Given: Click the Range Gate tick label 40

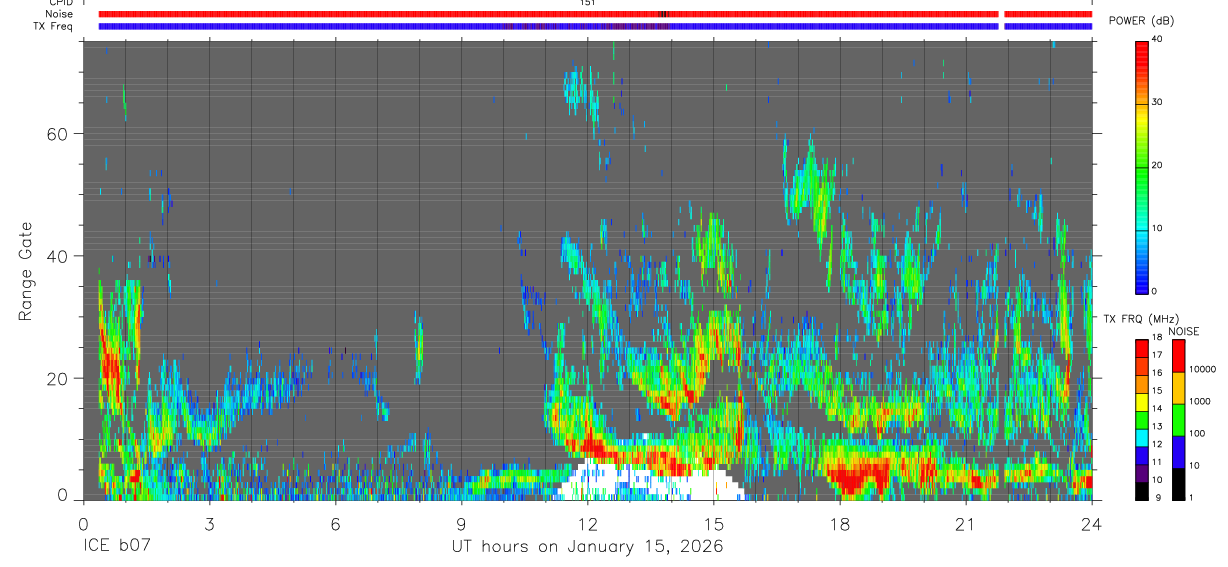Looking at the screenshot, I should (x=56, y=256).
